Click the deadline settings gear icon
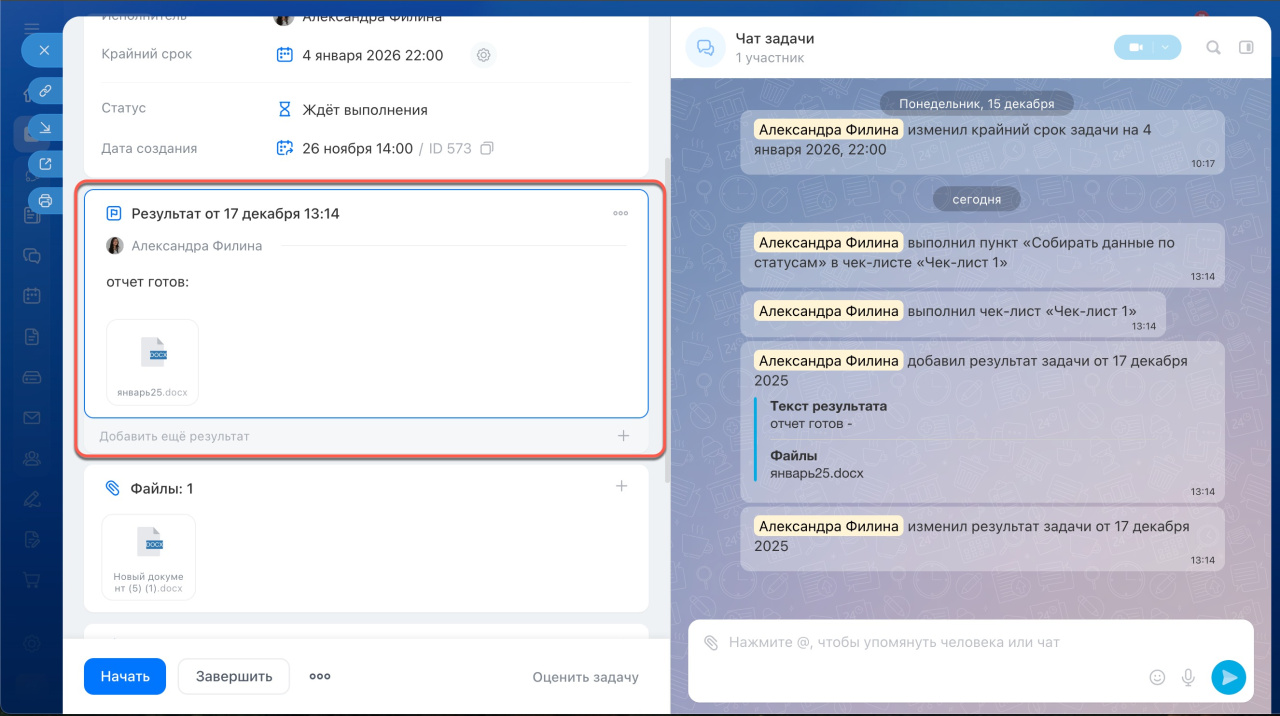 coord(483,56)
